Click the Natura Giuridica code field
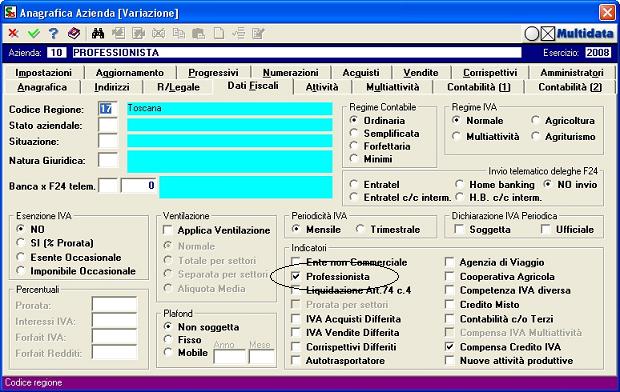The image size is (620, 392). 108,160
